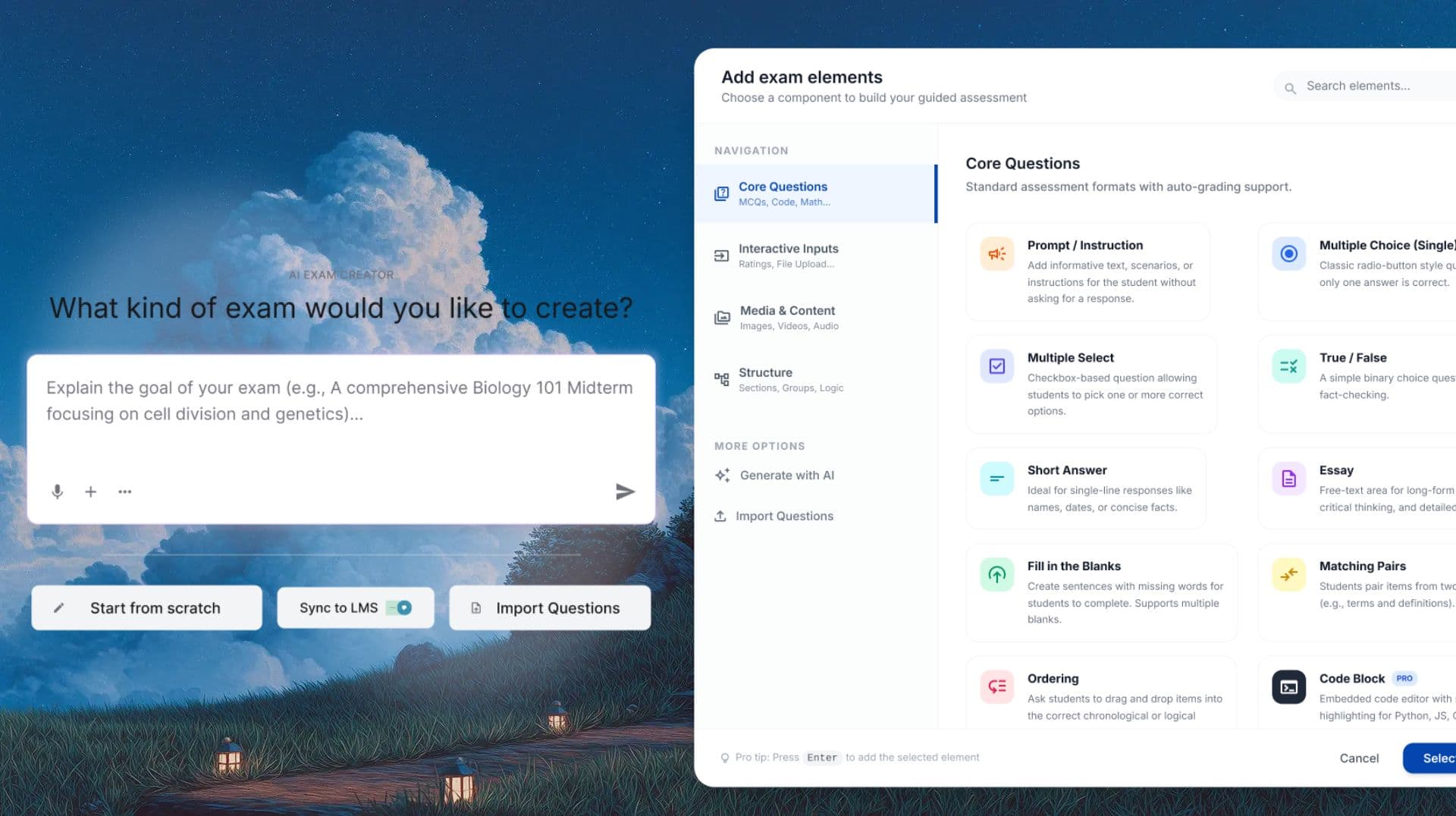Viewport: 1456px width, 816px height.
Task: Toggle the Sync to LMS switch
Action: (x=399, y=607)
